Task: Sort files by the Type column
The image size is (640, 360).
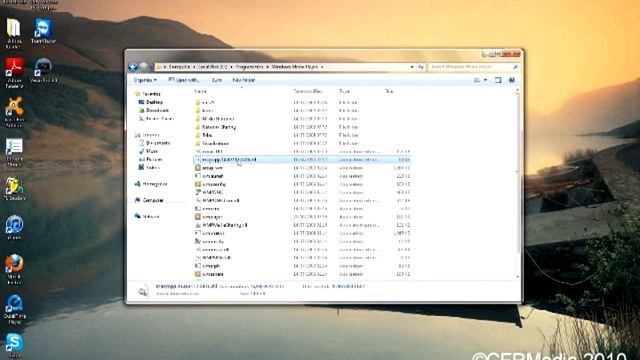Action: click(344, 91)
